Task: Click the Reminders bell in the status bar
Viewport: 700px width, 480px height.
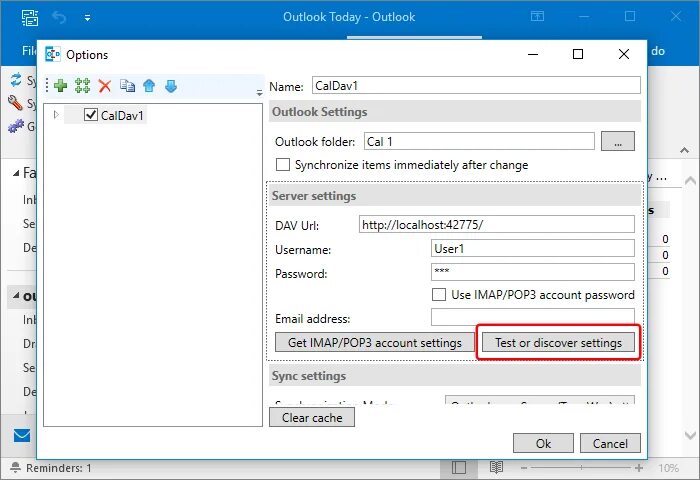Action: point(15,467)
